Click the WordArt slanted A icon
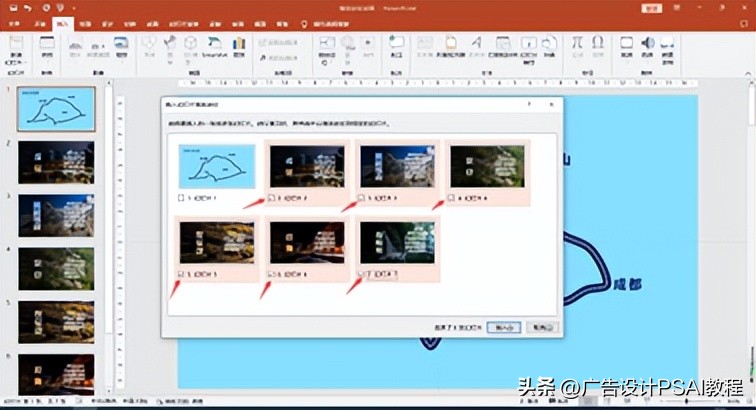Viewport: 756px width, 410px height. tap(476, 42)
